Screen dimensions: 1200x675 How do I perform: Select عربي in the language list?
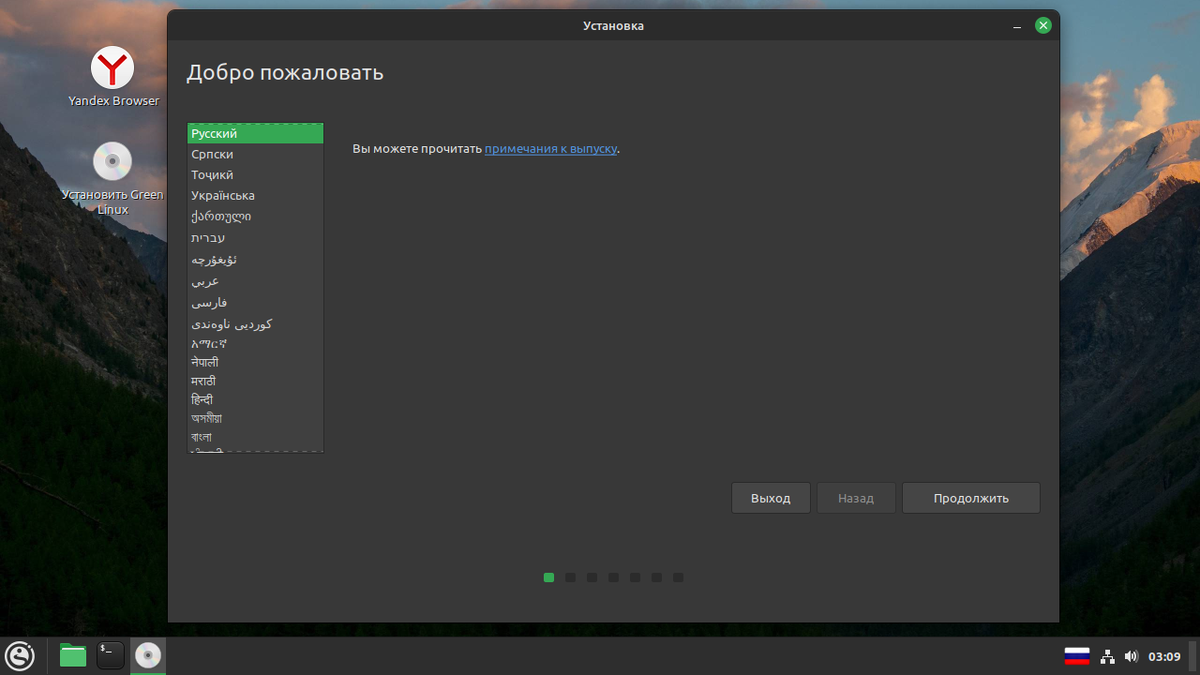point(256,282)
